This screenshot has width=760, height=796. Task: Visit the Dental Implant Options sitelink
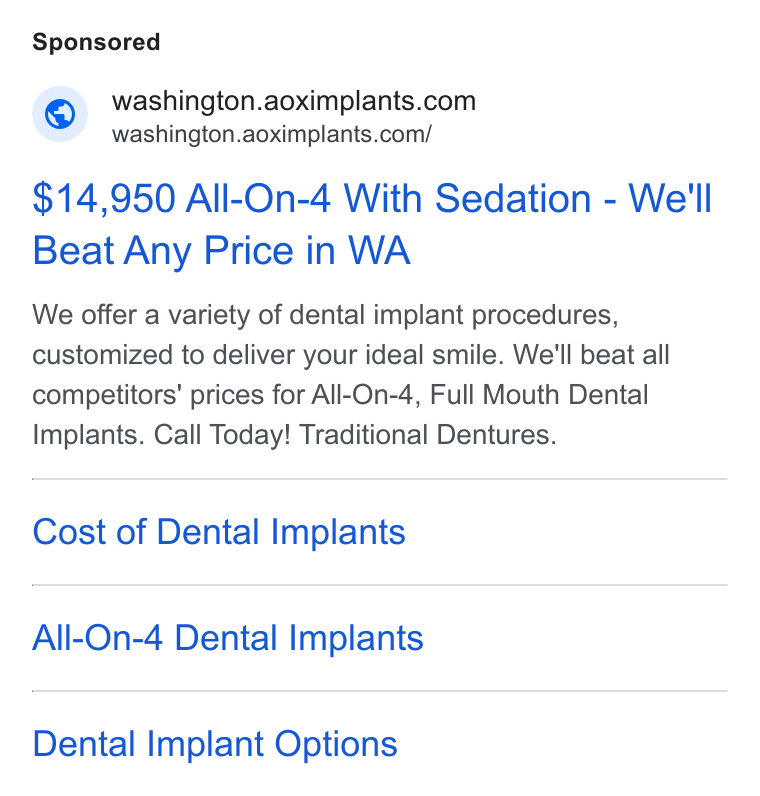point(215,744)
